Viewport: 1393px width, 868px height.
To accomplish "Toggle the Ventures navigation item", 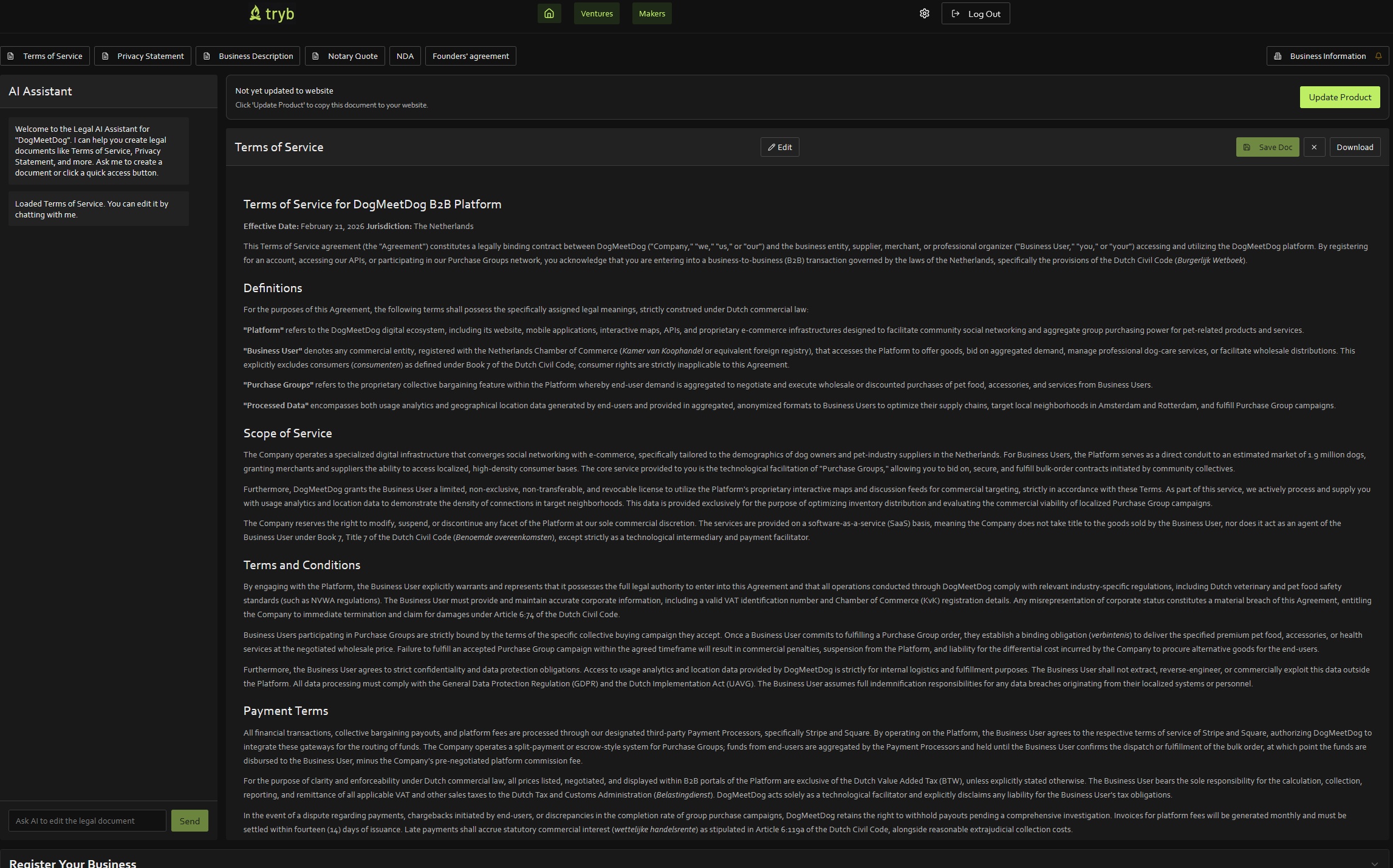I will coord(596,13).
